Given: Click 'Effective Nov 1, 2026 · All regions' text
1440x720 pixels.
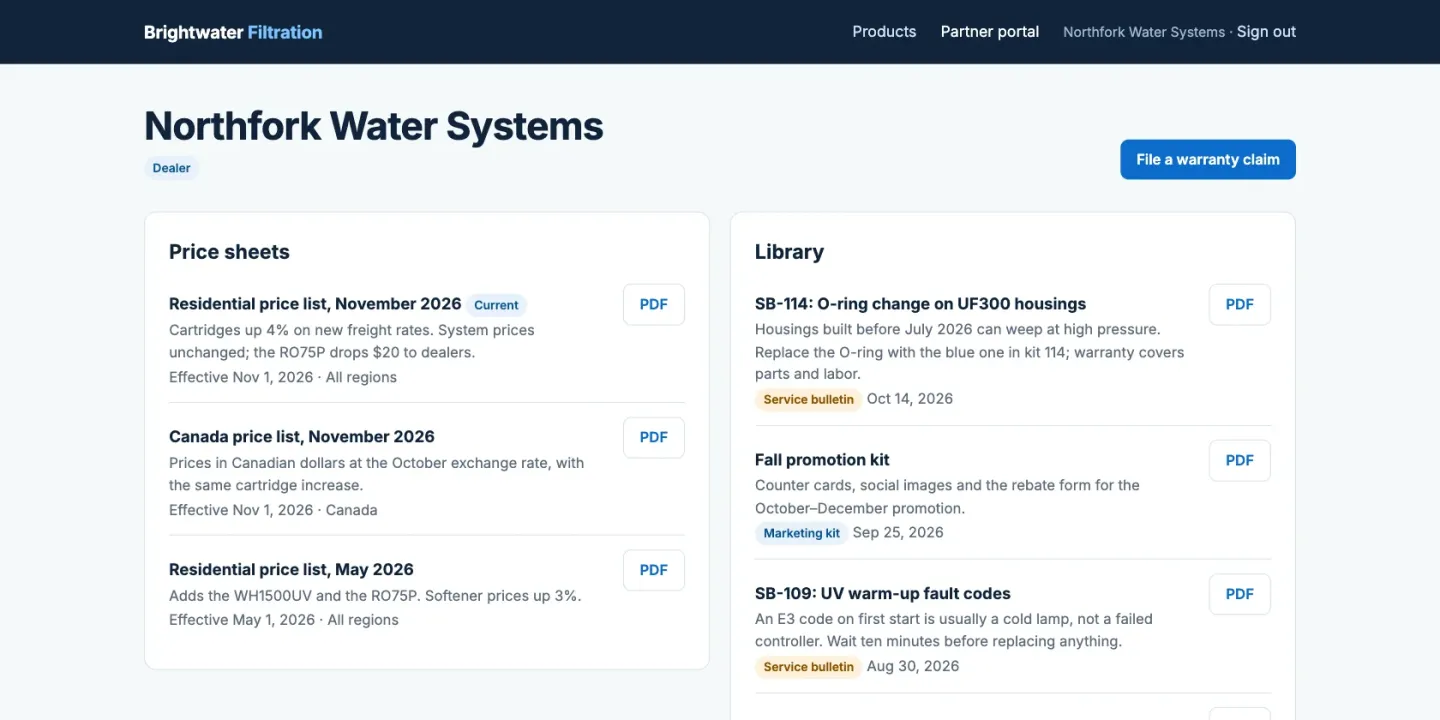Looking at the screenshot, I should 283,377.
